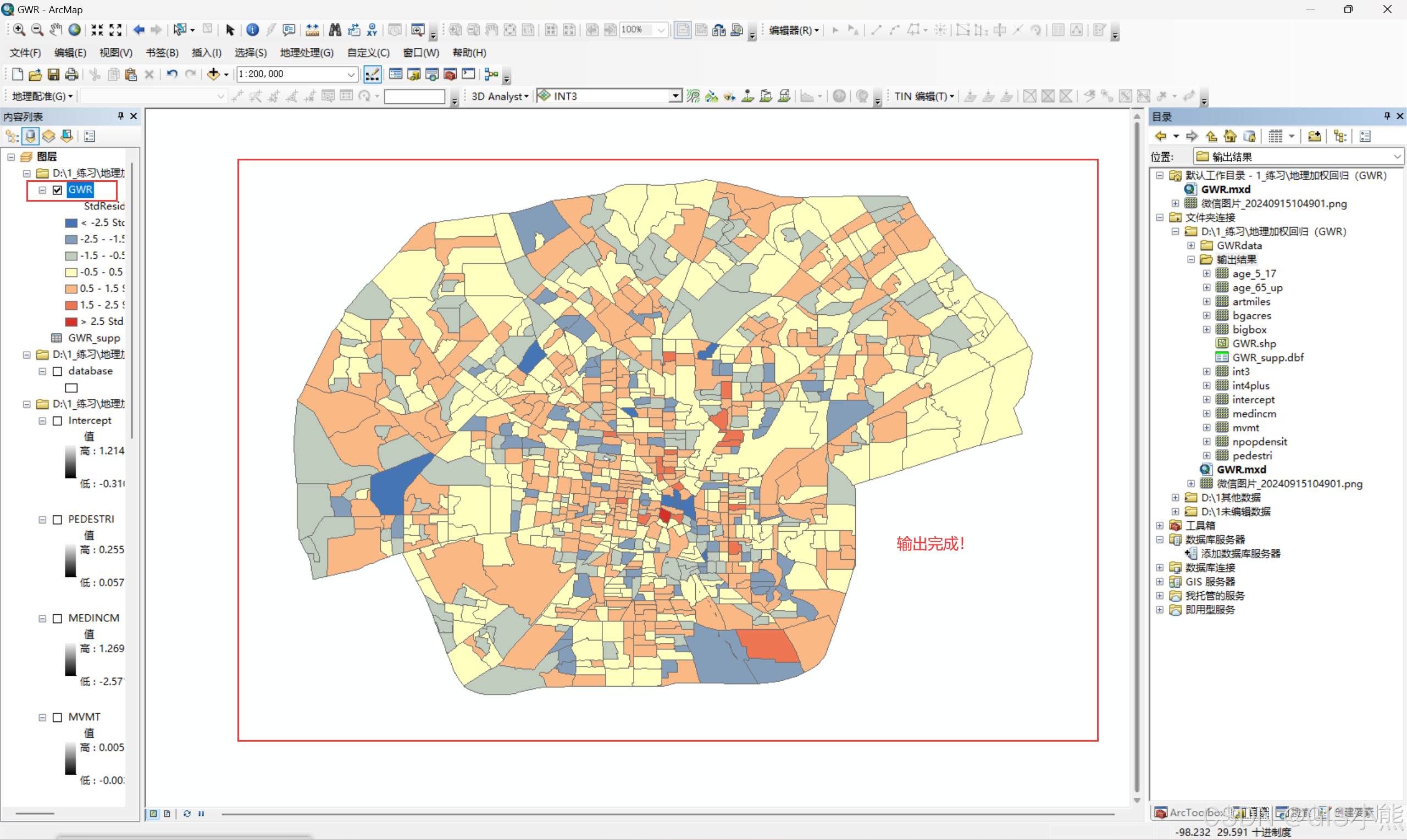Open the map scale dropdown
Image resolution: width=1407 pixels, height=840 pixels.
351,74
